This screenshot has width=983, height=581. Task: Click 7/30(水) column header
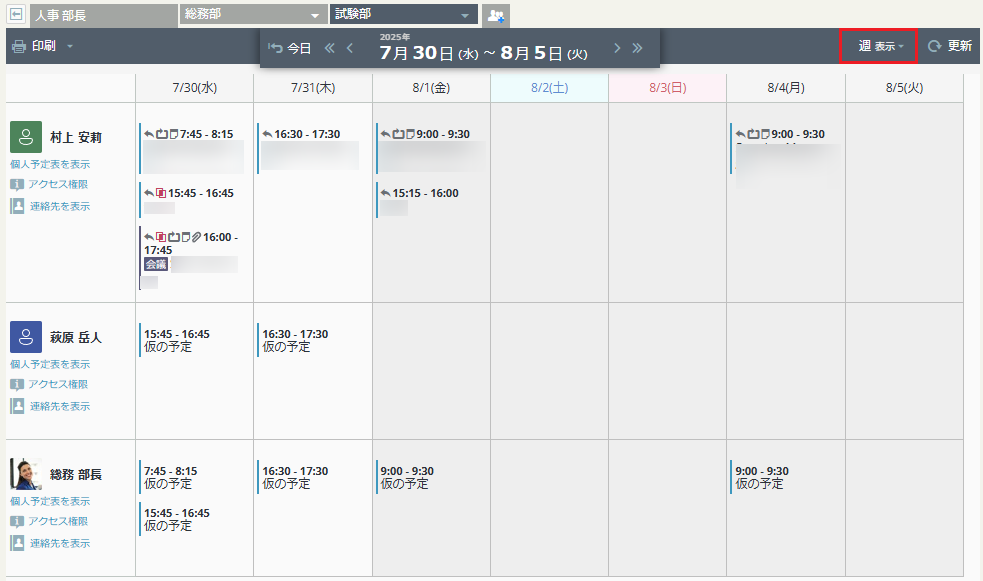[x=194, y=88]
